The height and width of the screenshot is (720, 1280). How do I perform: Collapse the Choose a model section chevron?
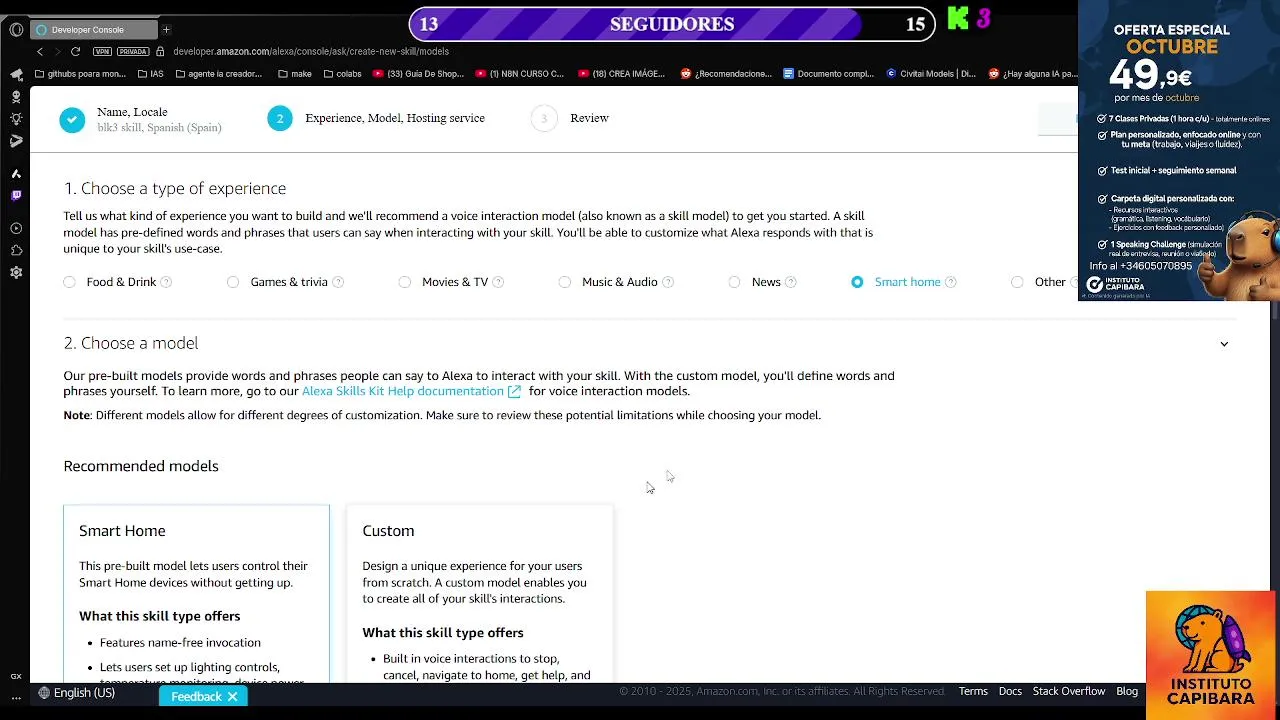click(x=1224, y=344)
